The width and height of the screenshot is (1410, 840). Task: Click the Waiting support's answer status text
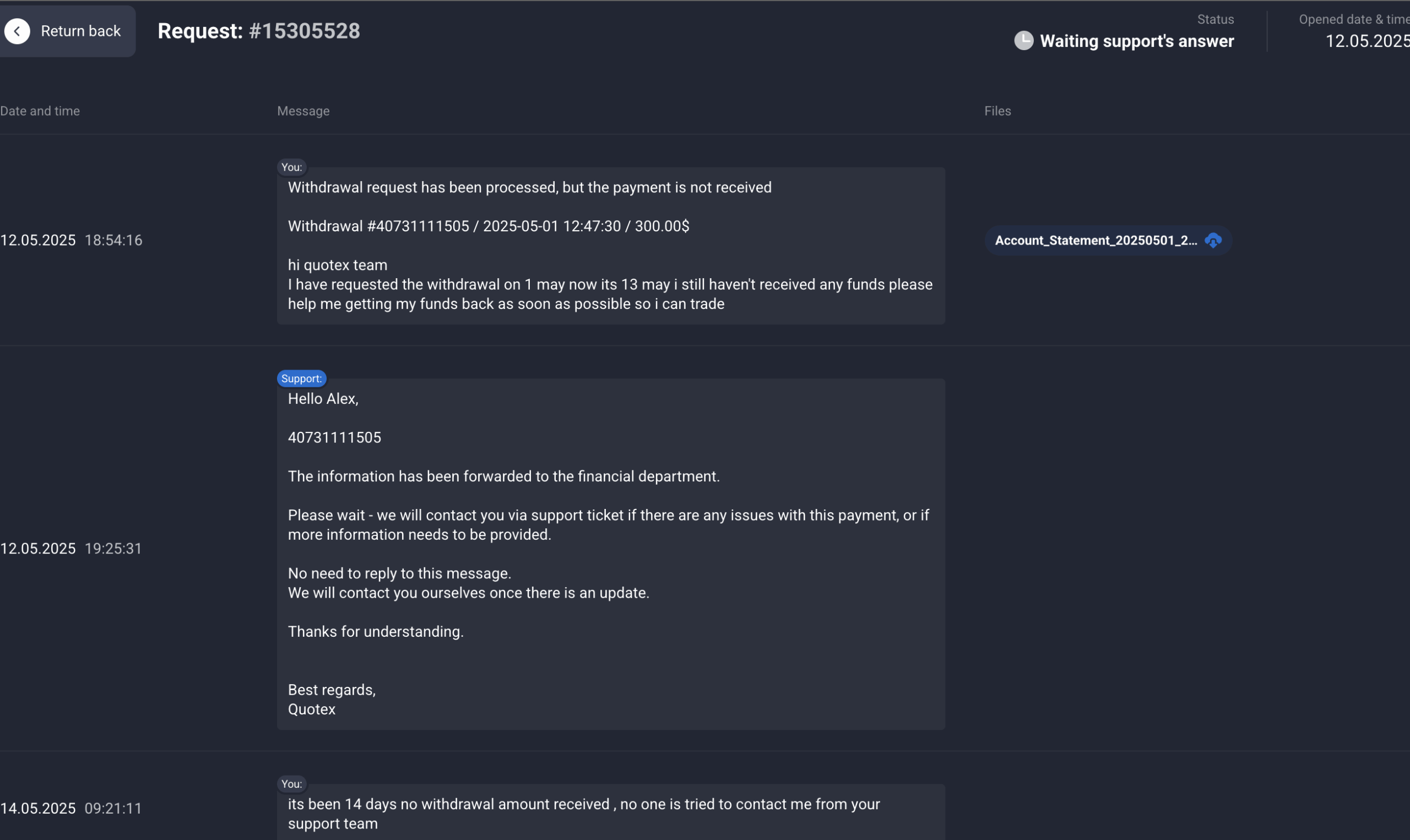click(1137, 41)
